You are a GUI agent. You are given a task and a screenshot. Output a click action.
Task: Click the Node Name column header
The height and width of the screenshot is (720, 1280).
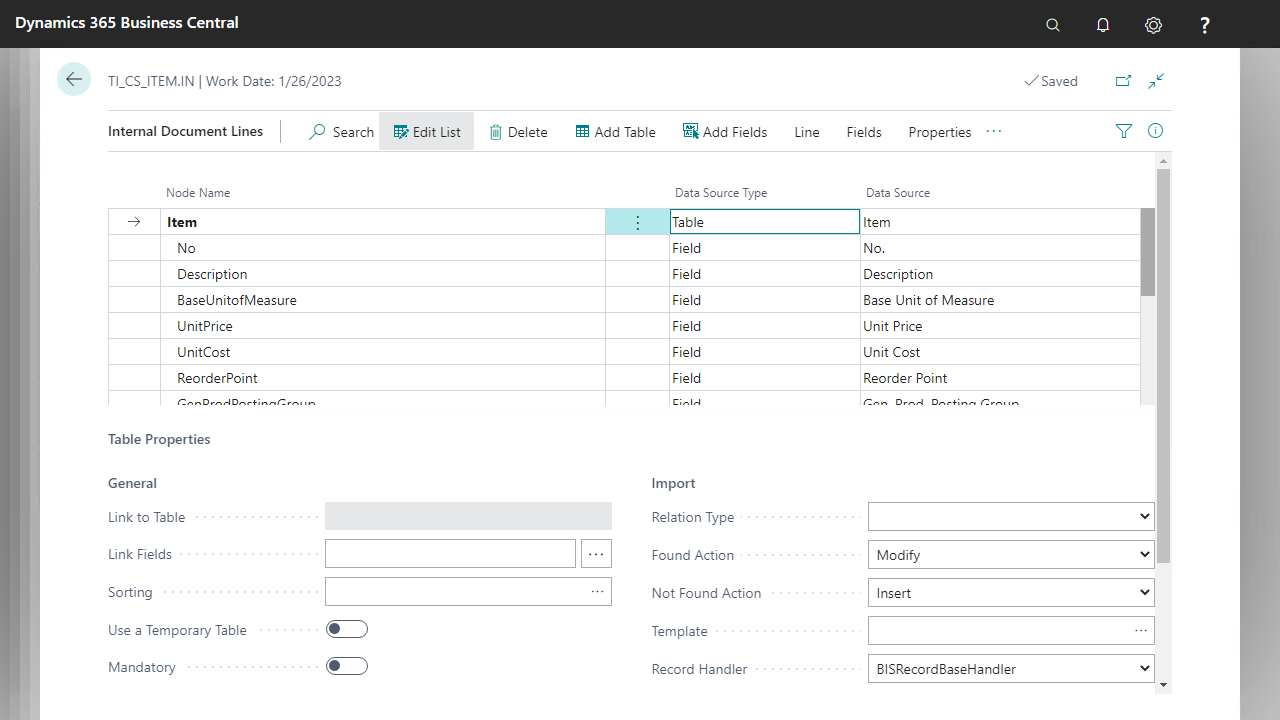coord(198,193)
